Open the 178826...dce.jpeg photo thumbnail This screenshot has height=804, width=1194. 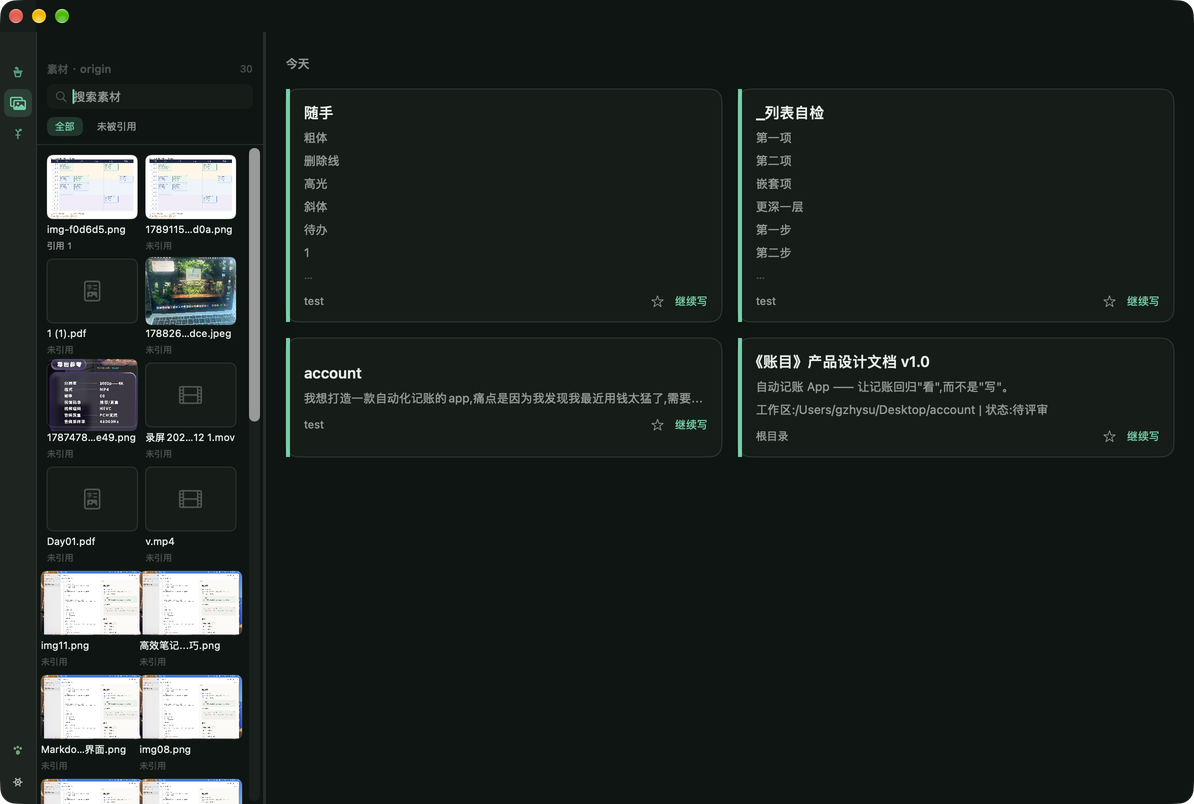[190, 291]
